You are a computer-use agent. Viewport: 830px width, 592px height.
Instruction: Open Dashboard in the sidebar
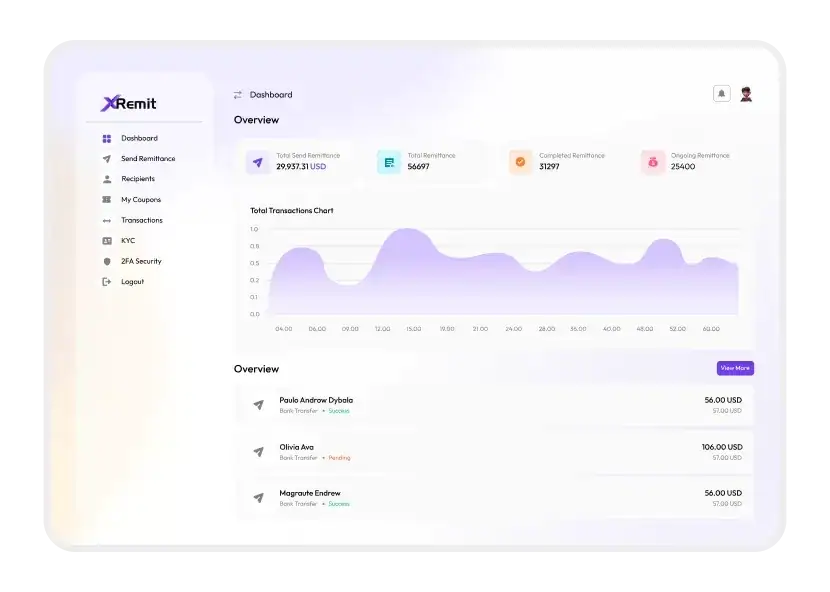tap(139, 139)
